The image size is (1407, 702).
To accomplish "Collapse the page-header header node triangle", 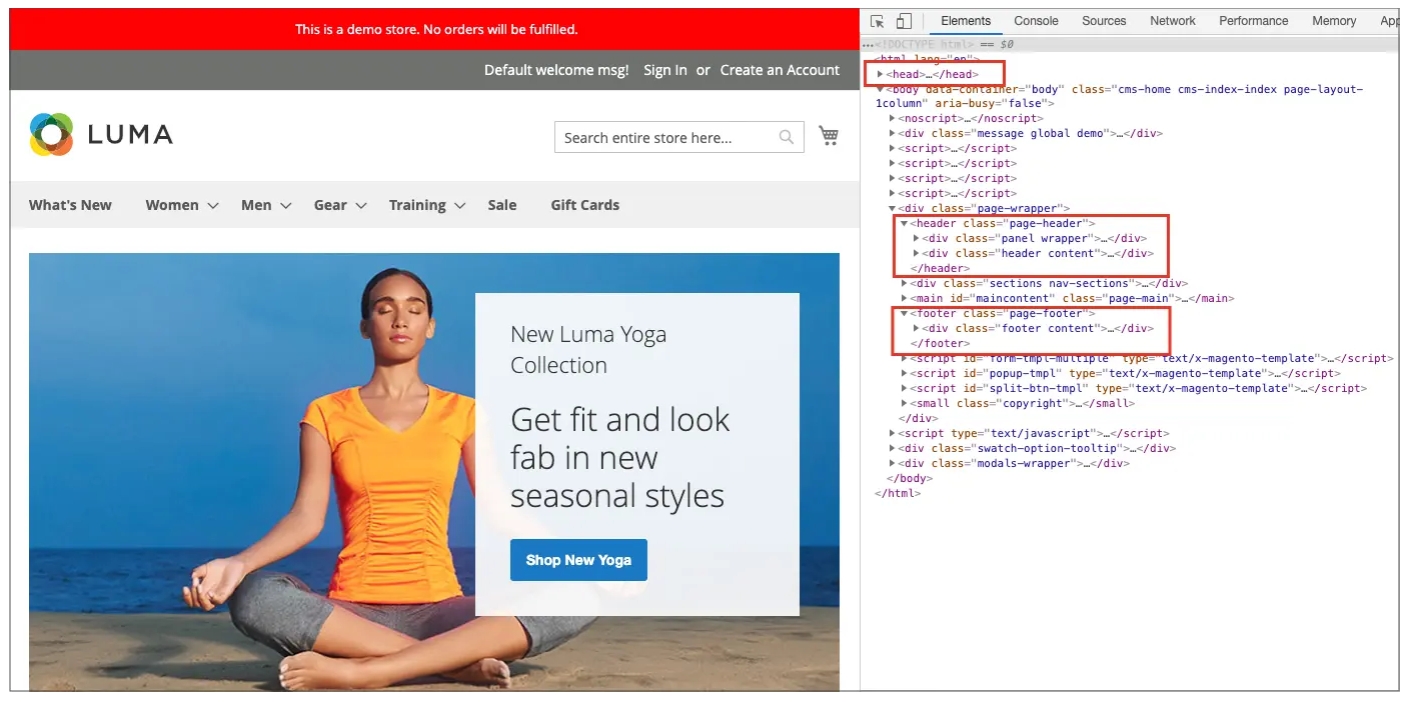I will tap(904, 223).
